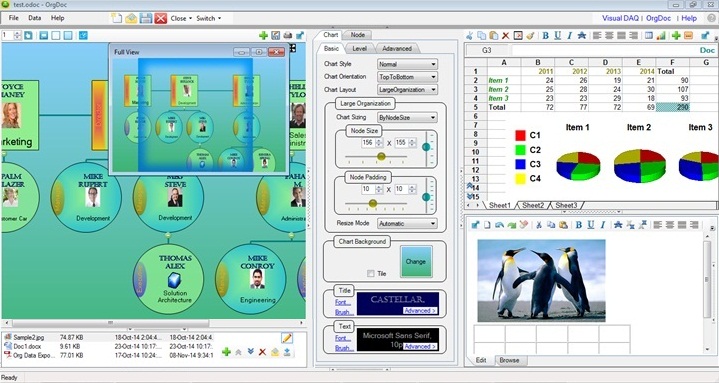Open the Chart Style dropdown
Viewport: 719px width, 383px height.
point(407,64)
